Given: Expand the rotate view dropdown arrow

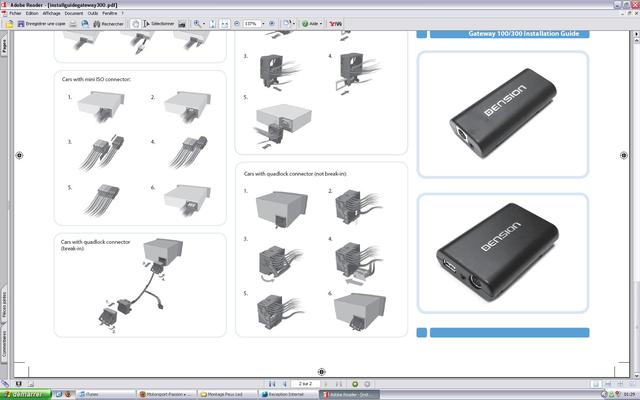Looking at the screenshot, I should 293,24.
